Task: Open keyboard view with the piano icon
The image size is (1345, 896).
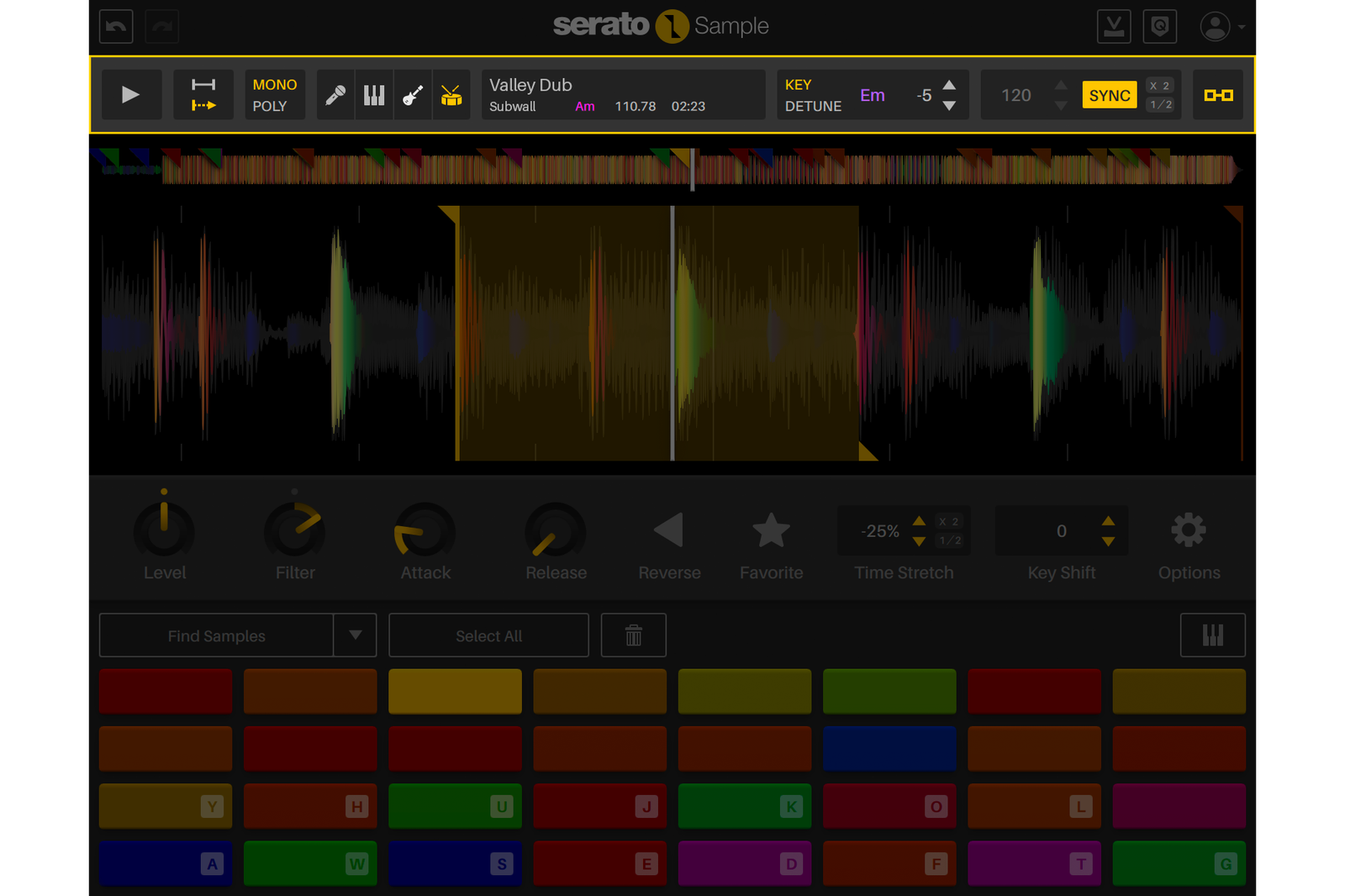Action: [x=1212, y=635]
